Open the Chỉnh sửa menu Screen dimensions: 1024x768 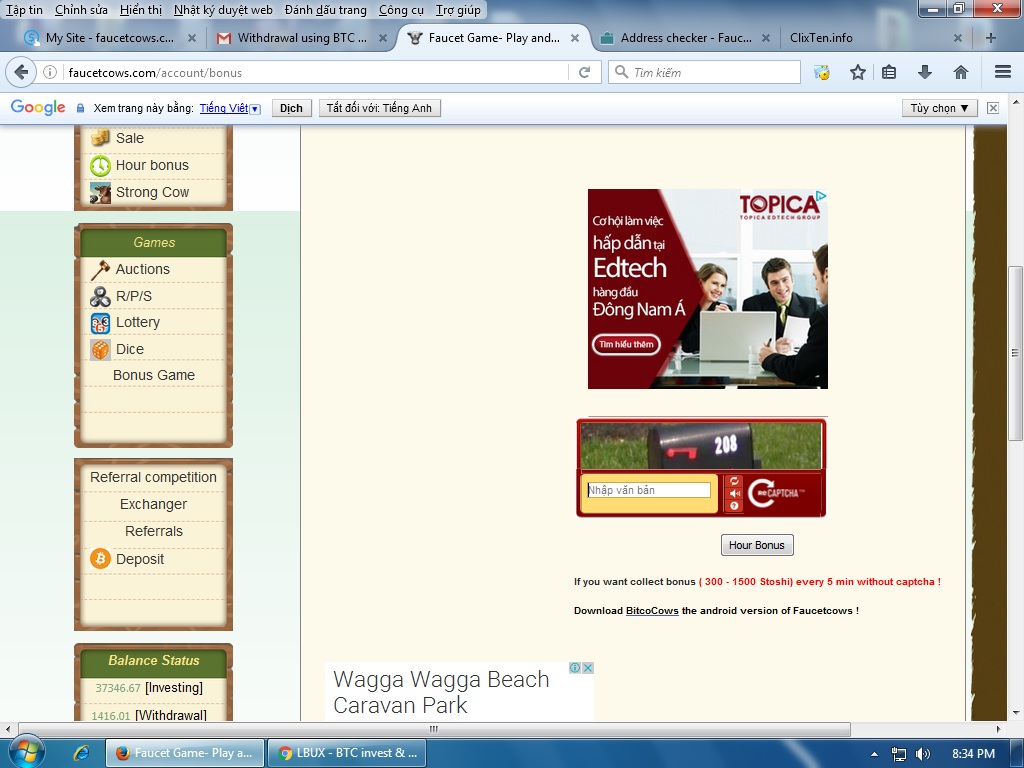tap(81, 10)
